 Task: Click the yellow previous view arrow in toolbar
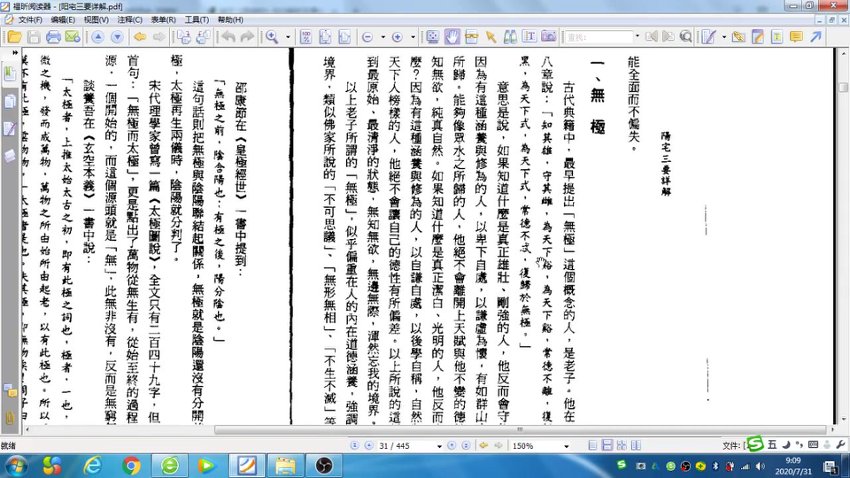click(140, 37)
